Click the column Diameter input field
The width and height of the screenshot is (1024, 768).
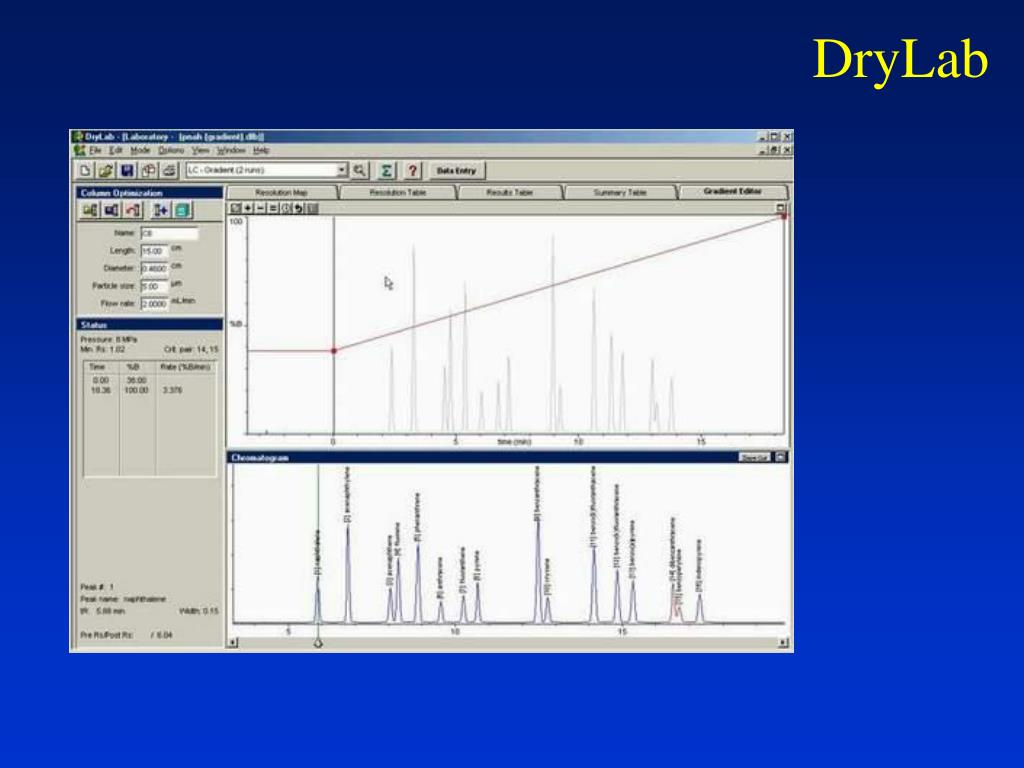[154, 268]
